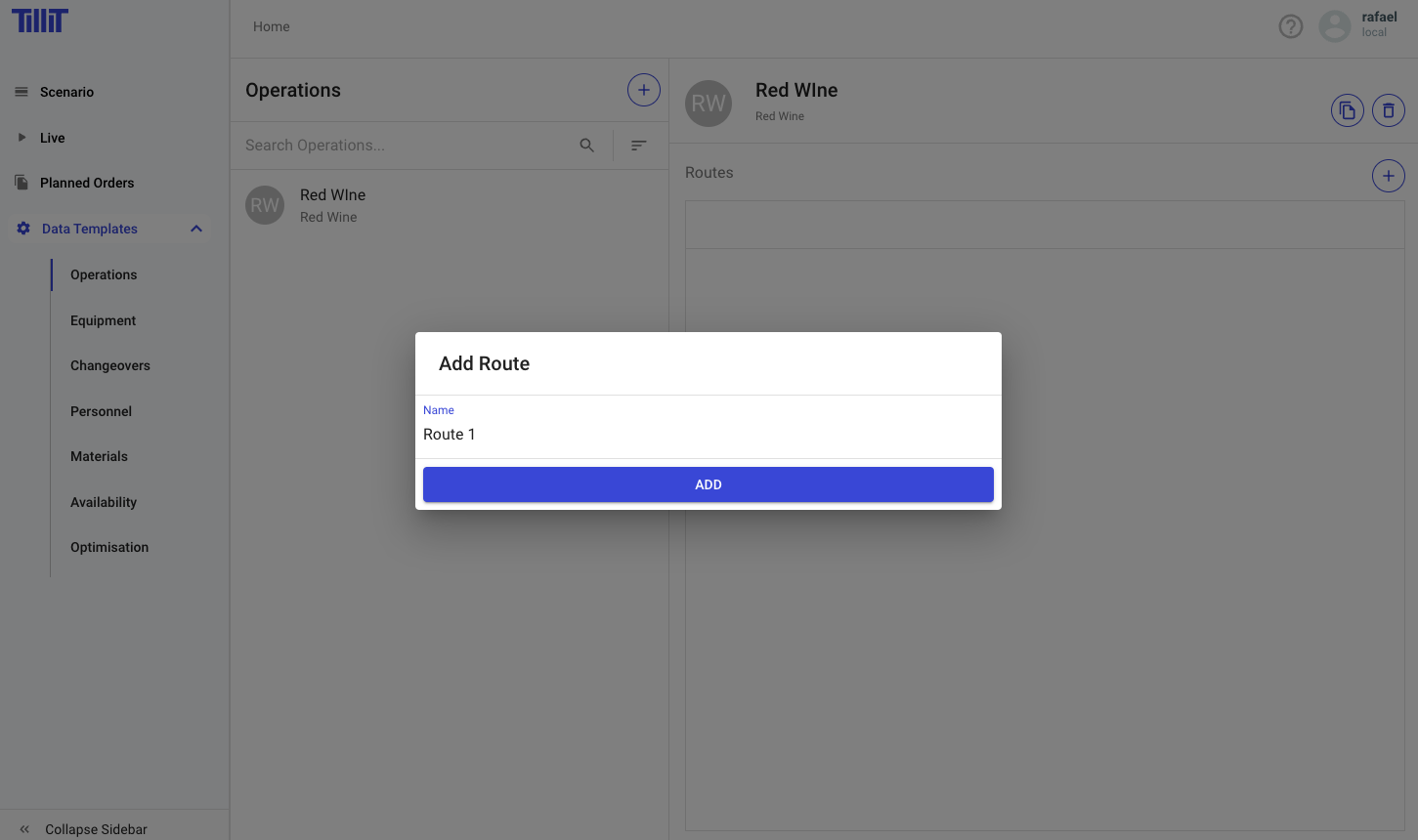Focus the route Name input field
This screenshot has width=1418, height=840.
(x=708, y=434)
